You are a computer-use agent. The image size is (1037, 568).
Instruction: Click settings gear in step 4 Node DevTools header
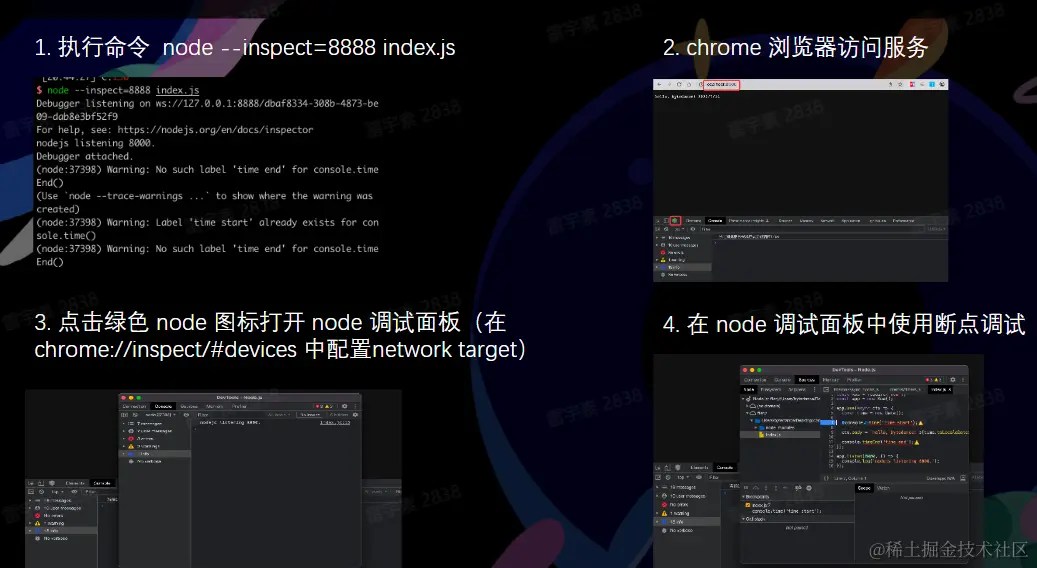pyautogui.click(x=952, y=380)
